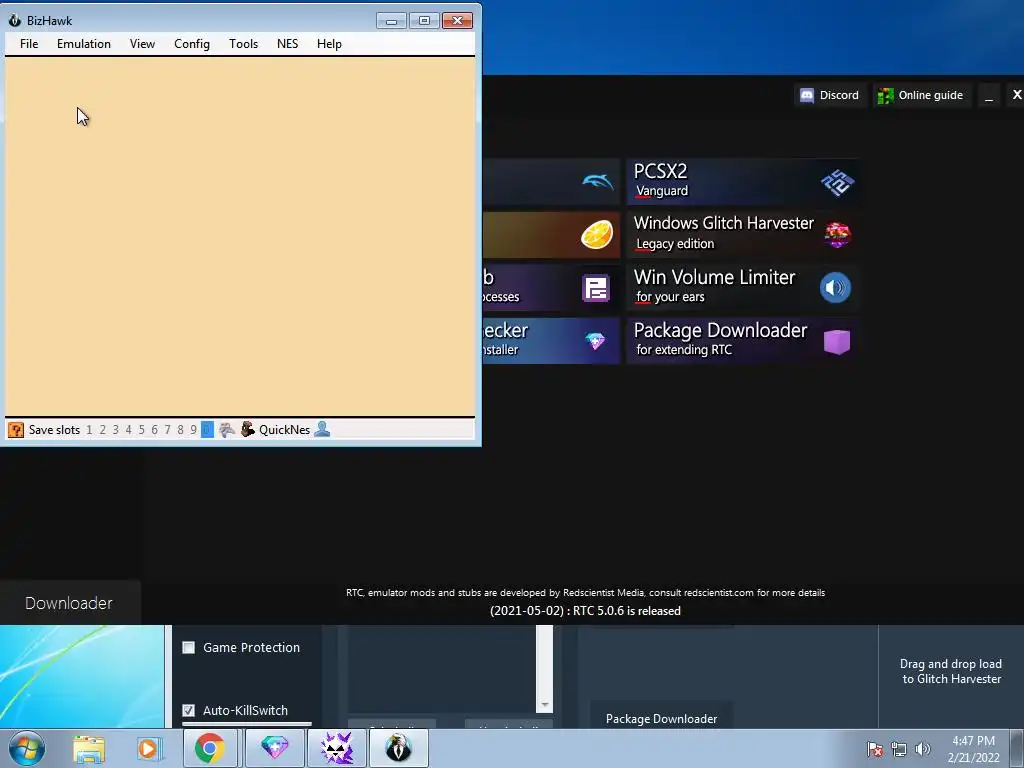Click the QuickNes core label

[x=285, y=430]
